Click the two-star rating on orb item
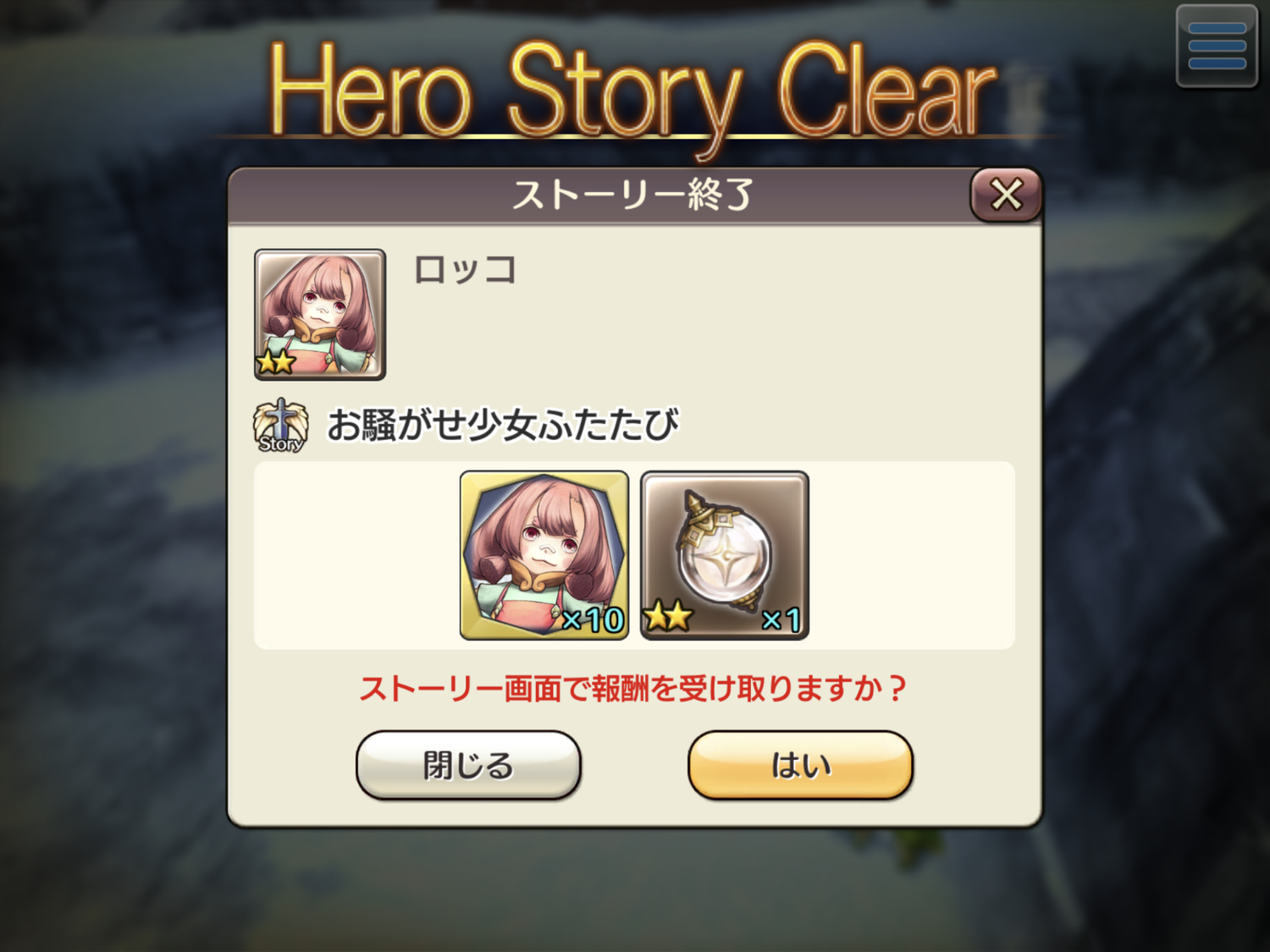Image resolution: width=1270 pixels, height=952 pixels. point(668,617)
